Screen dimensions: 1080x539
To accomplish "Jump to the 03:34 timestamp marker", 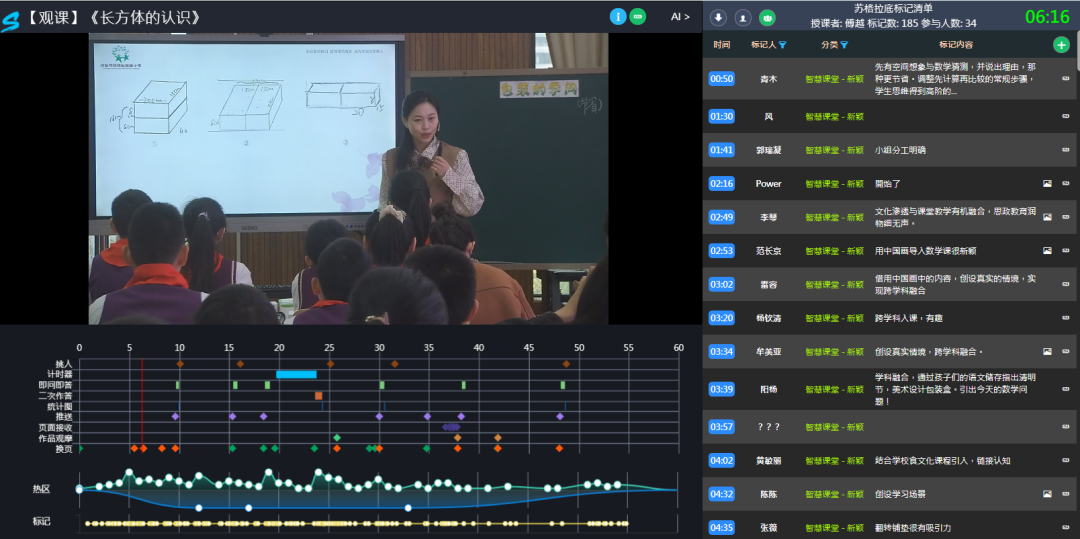I will pyautogui.click(x=721, y=352).
